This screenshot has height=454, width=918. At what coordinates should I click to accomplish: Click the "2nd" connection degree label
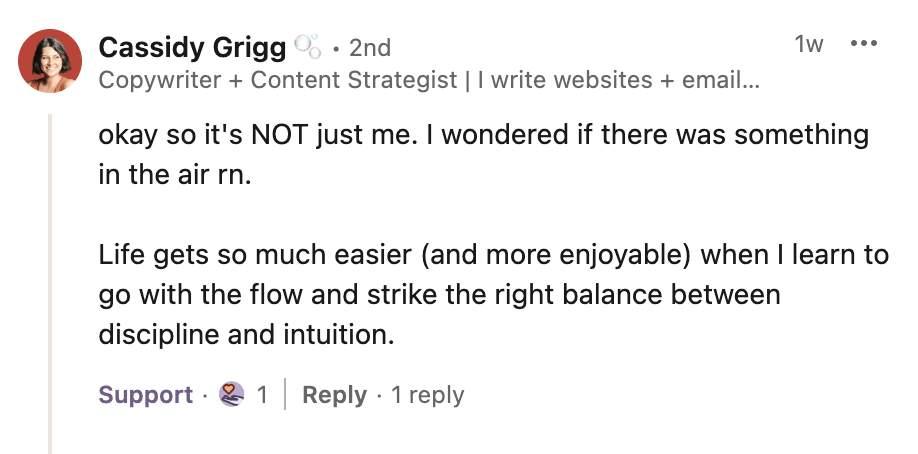coord(369,47)
